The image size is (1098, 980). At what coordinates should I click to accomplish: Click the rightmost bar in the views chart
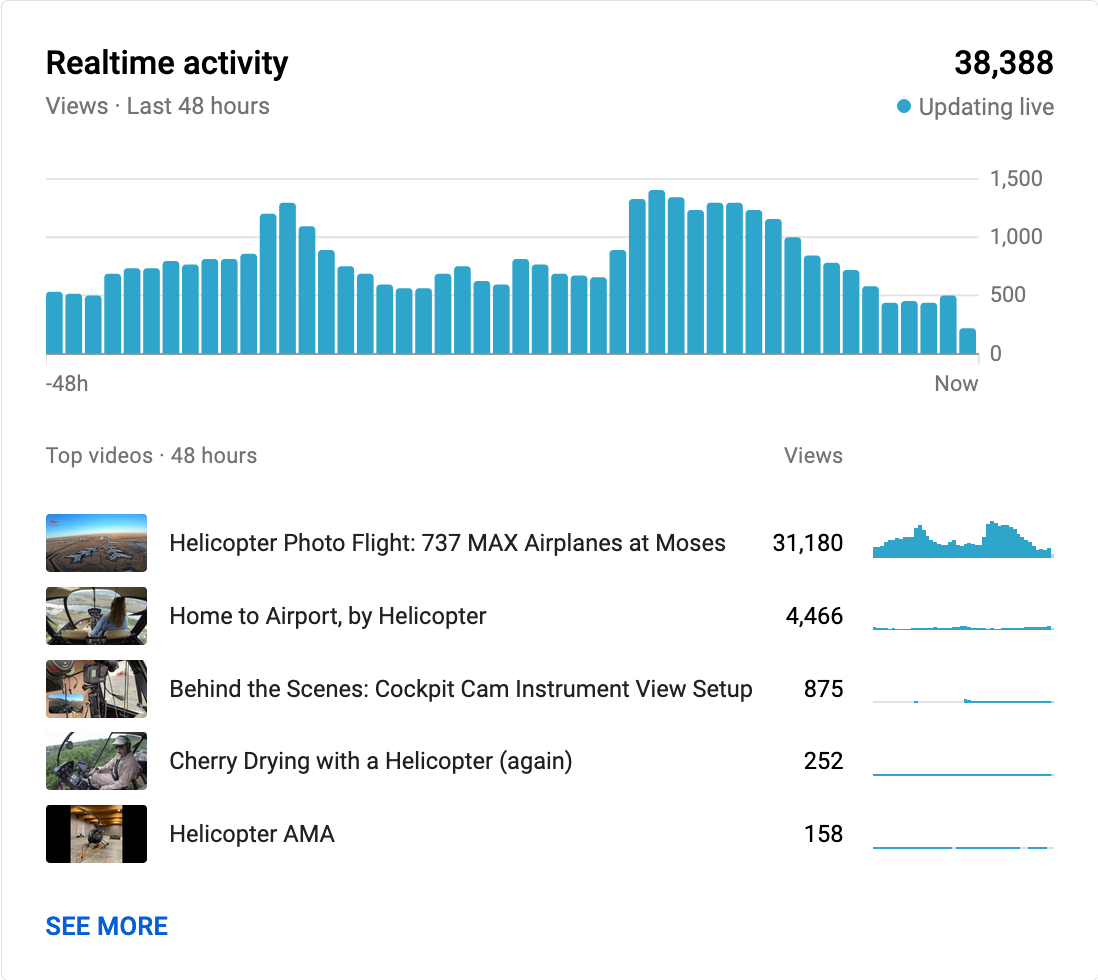point(967,341)
